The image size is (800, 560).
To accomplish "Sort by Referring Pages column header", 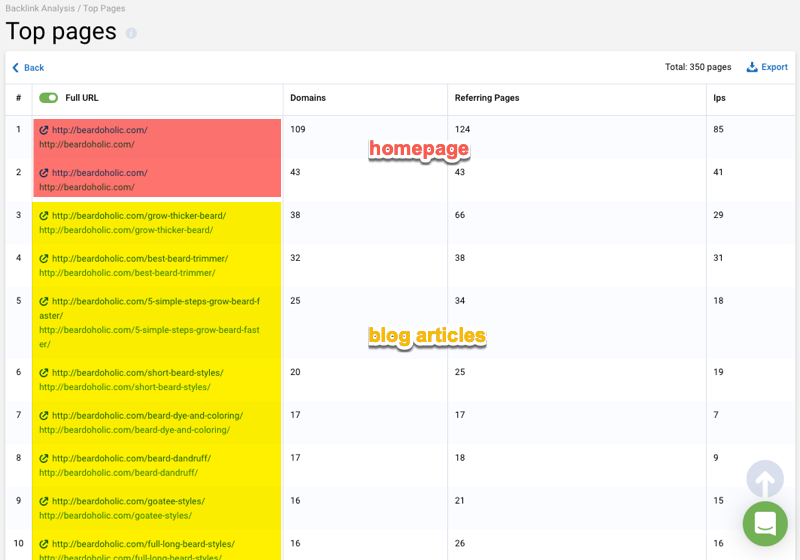I will point(487,98).
